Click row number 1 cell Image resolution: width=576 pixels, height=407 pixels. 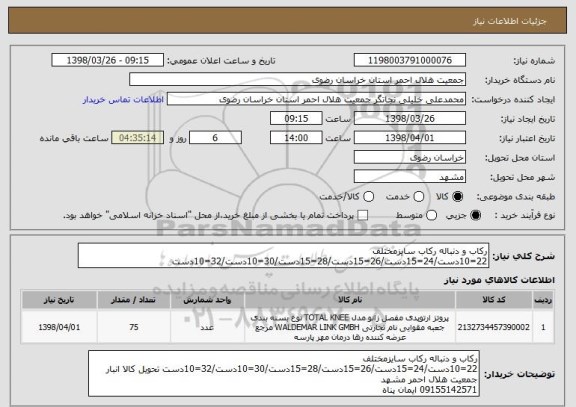pos(543,327)
